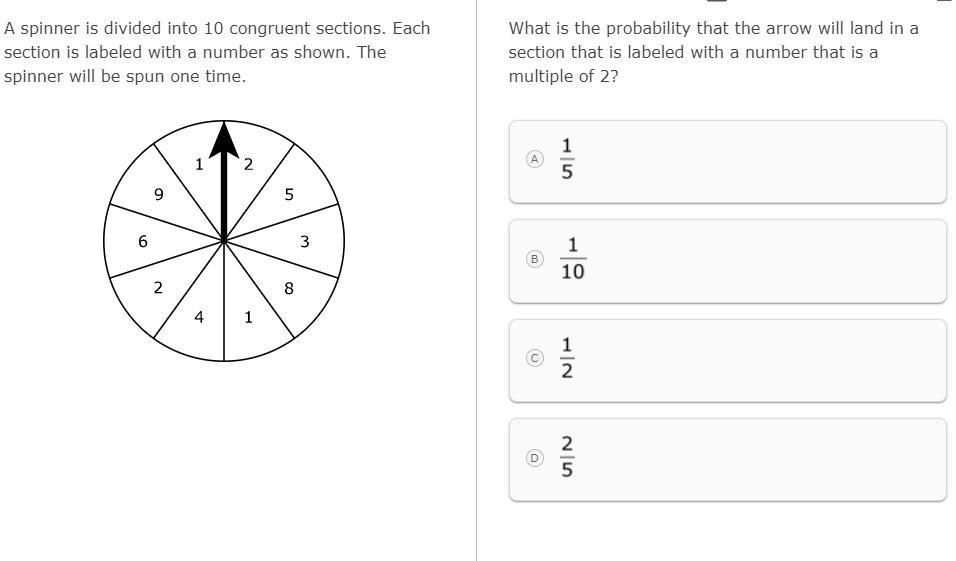Mark the option D radio button
The width and height of the screenshot is (956, 561).
pyautogui.click(x=535, y=458)
